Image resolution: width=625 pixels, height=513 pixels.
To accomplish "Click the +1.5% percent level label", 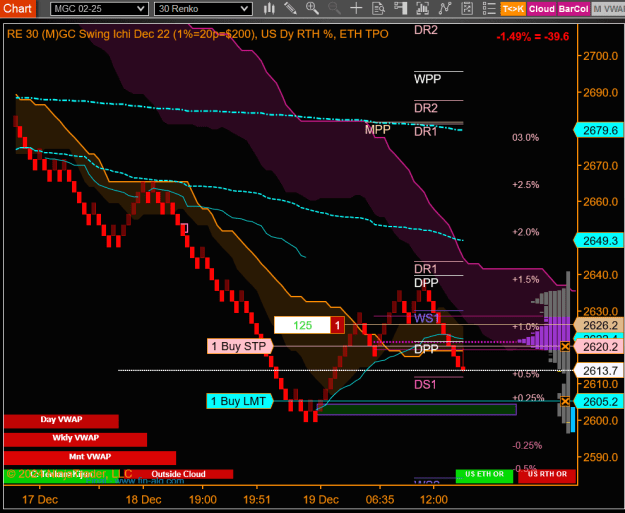I will tap(526, 279).
